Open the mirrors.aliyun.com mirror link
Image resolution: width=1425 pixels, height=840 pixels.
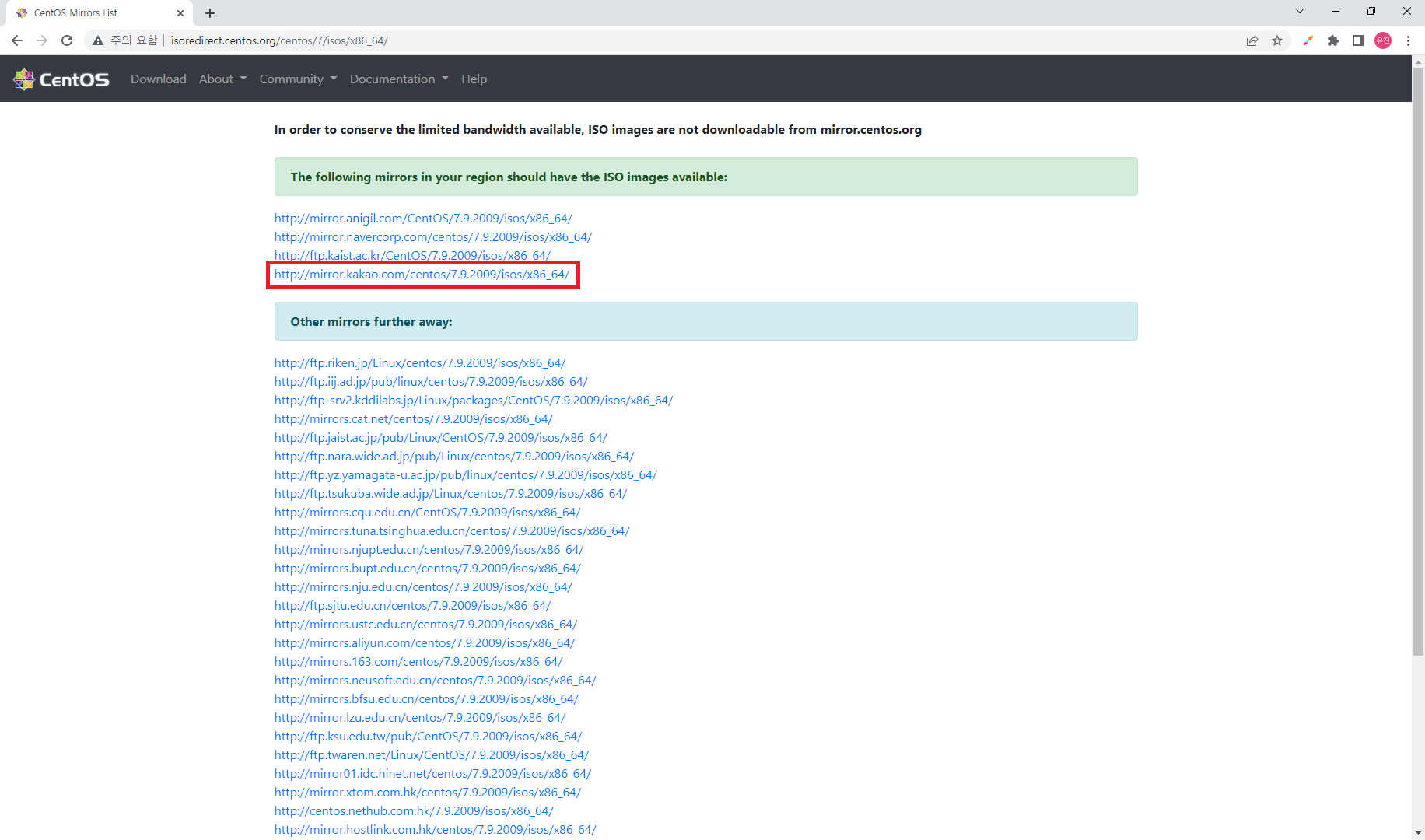pos(425,643)
